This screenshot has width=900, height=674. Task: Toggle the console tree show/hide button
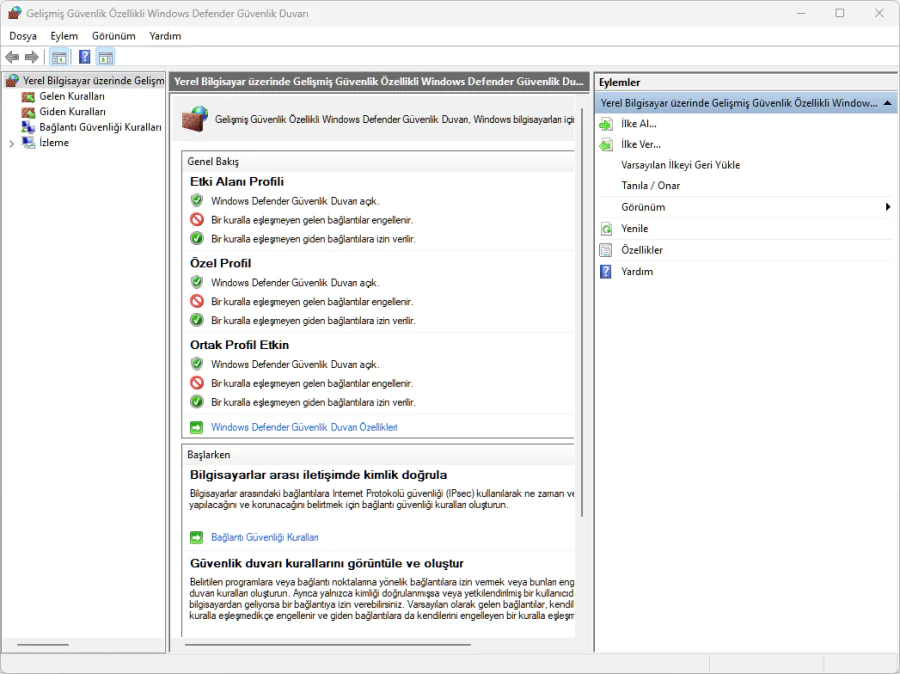[59, 57]
